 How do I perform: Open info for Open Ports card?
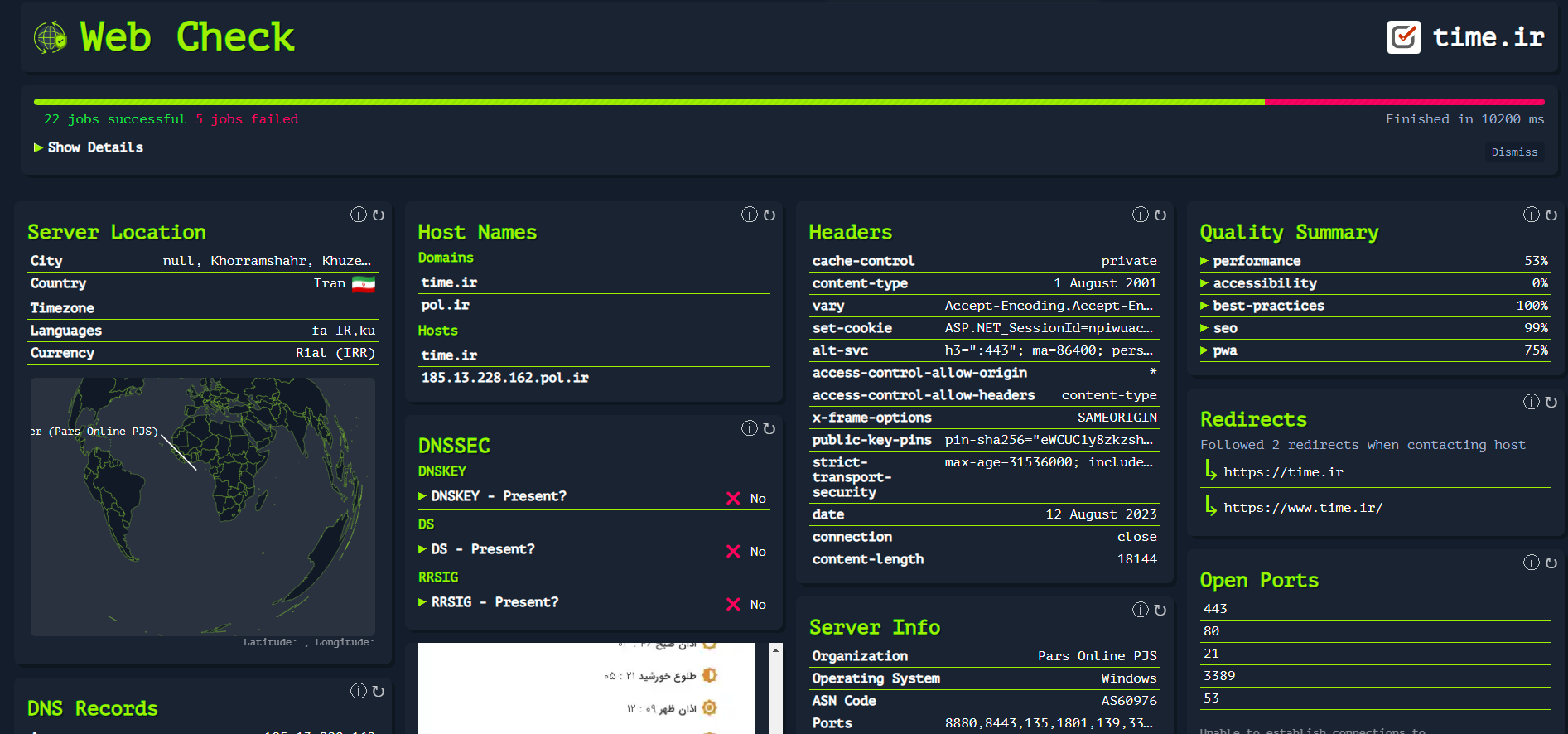[1532, 563]
